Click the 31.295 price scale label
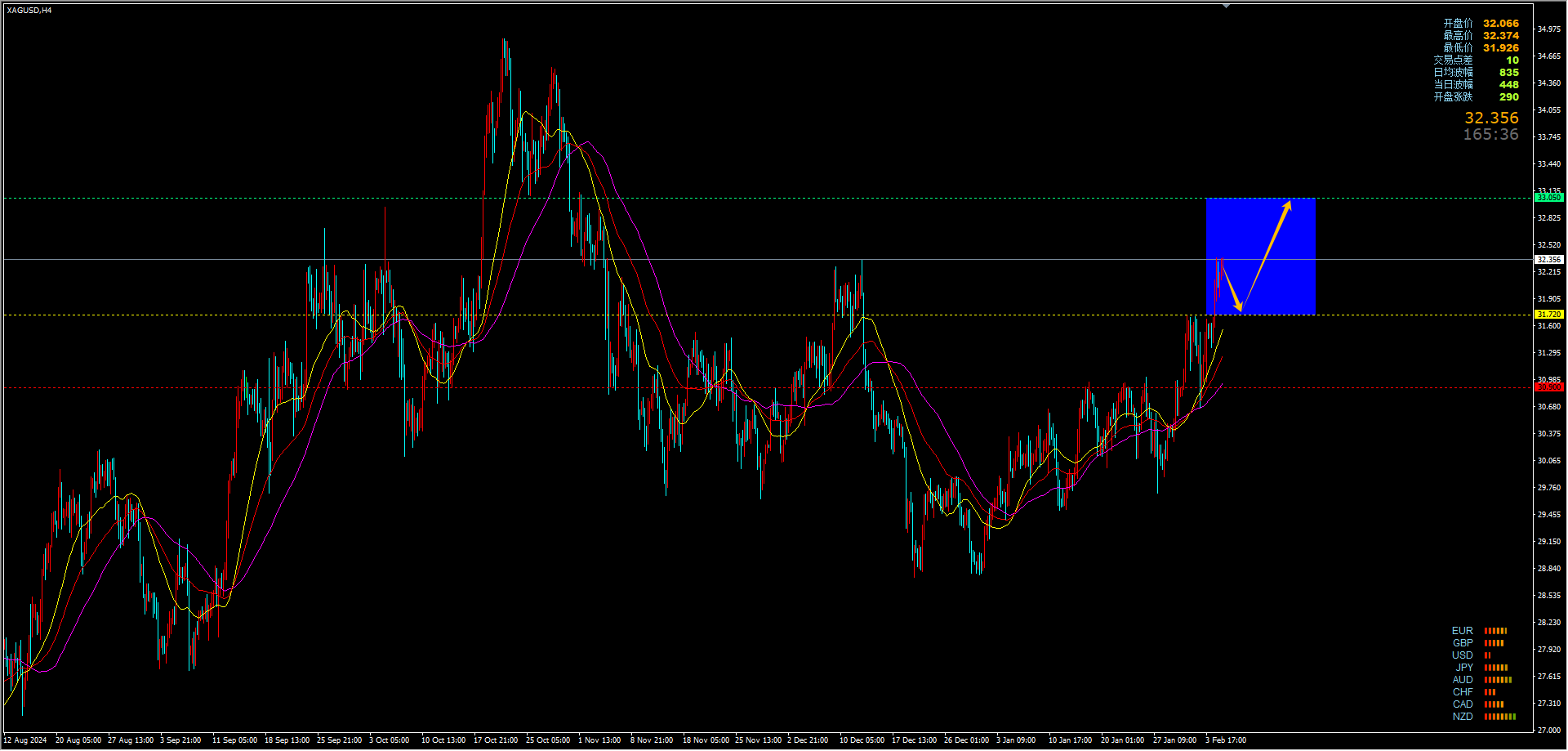The height and width of the screenshot is (751, 1568). point(1548,353)
